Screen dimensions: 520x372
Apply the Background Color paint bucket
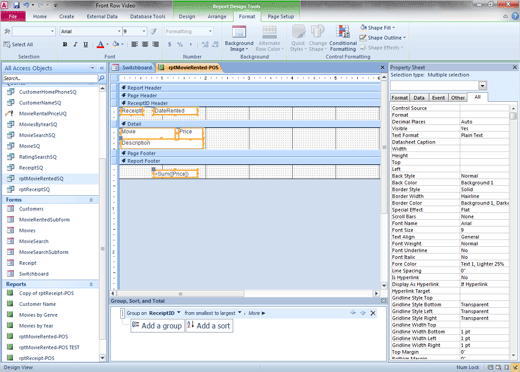(116, 44)
